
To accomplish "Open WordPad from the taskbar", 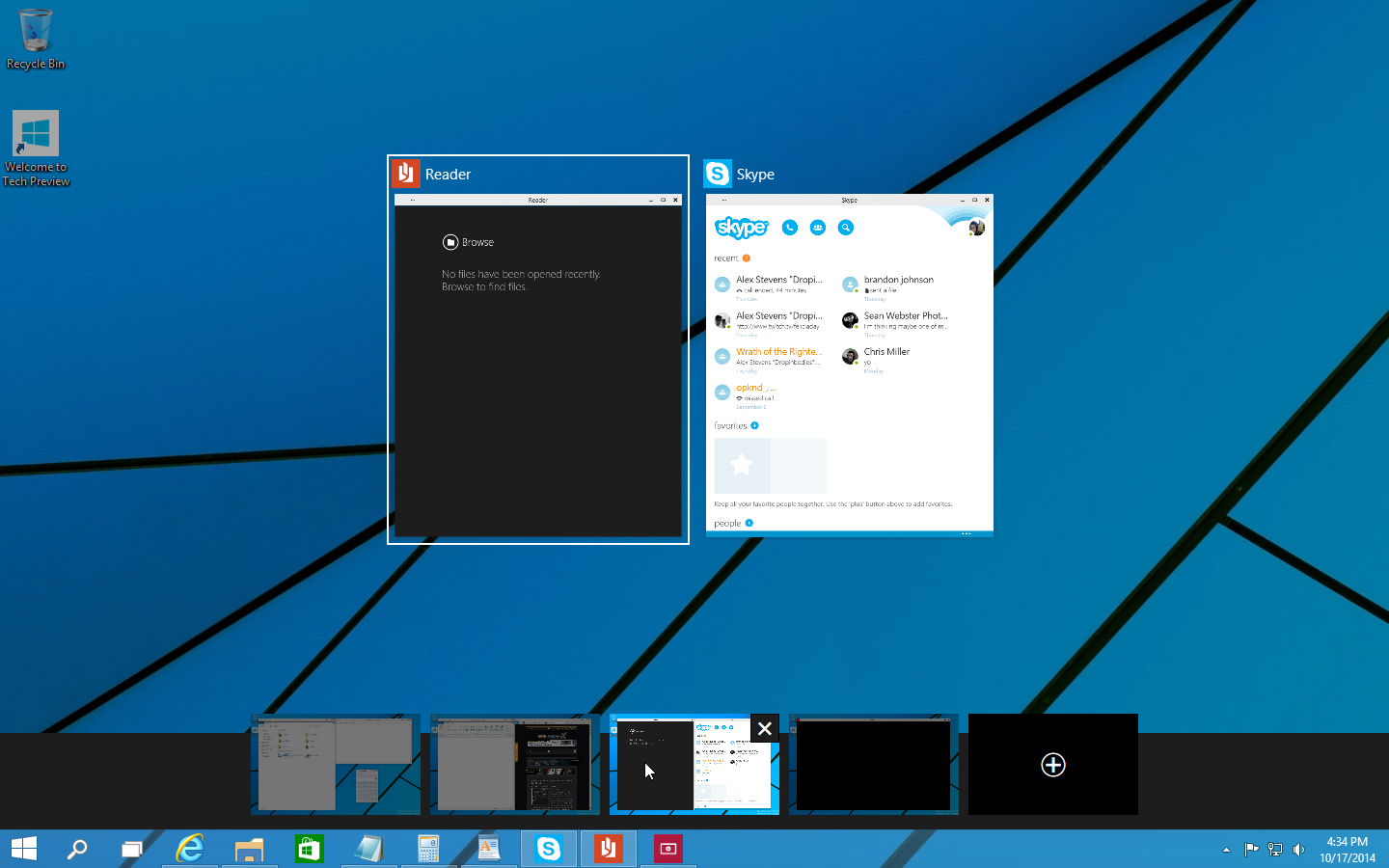I will [488, 849].
